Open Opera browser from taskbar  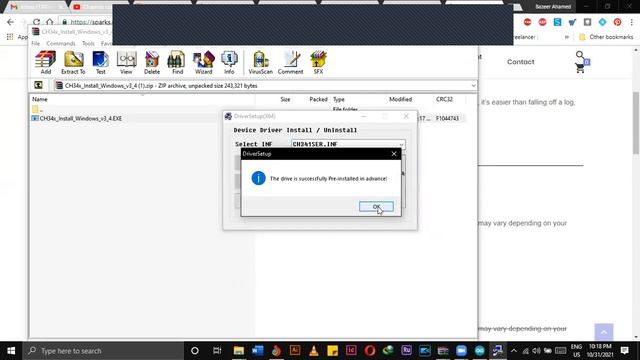pyautogui.click(x=370, y=351)
